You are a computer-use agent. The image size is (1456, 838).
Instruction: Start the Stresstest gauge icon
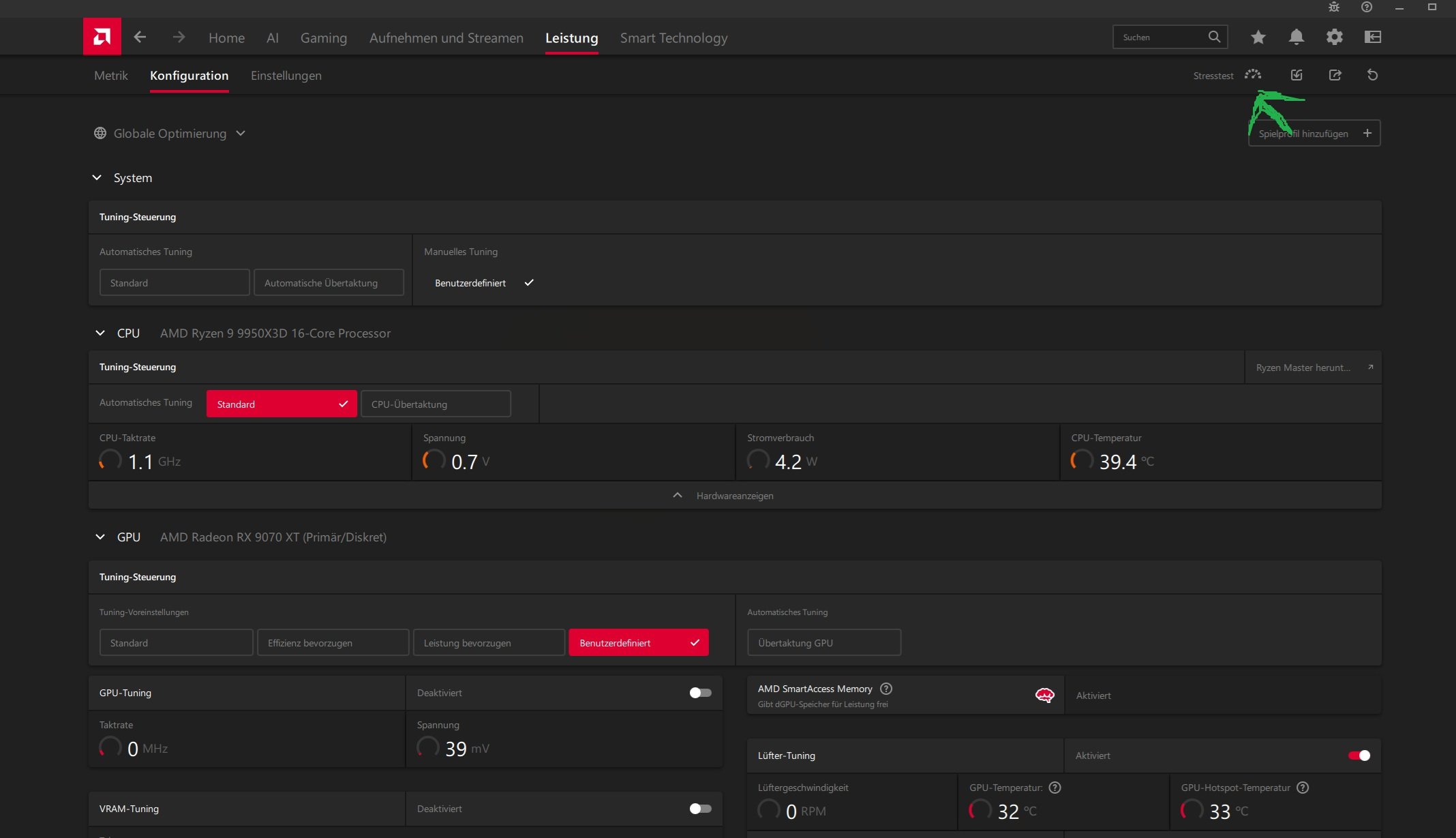tap(1253, 75)
